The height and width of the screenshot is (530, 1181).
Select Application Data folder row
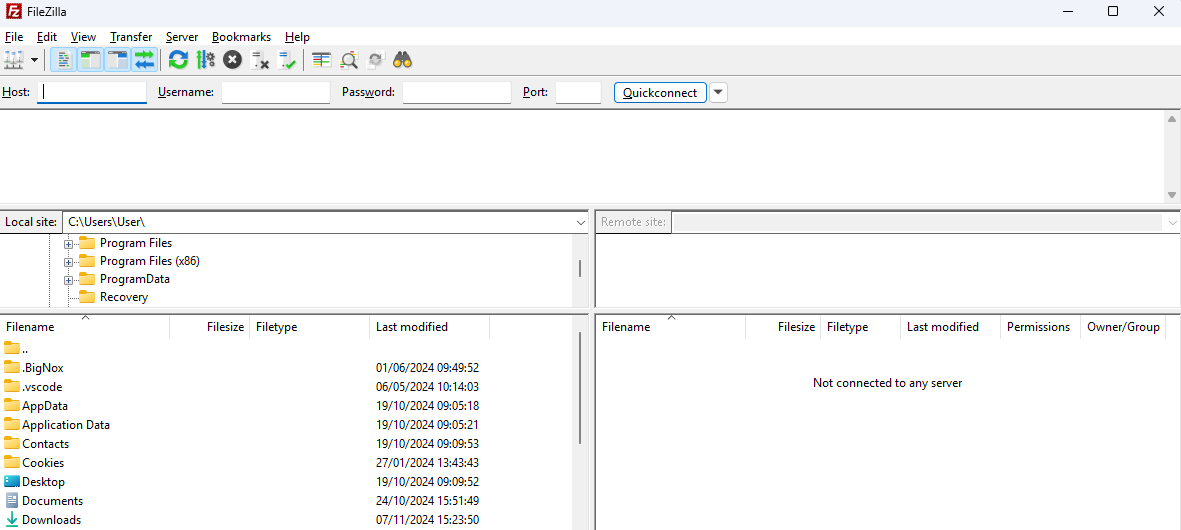286,425
